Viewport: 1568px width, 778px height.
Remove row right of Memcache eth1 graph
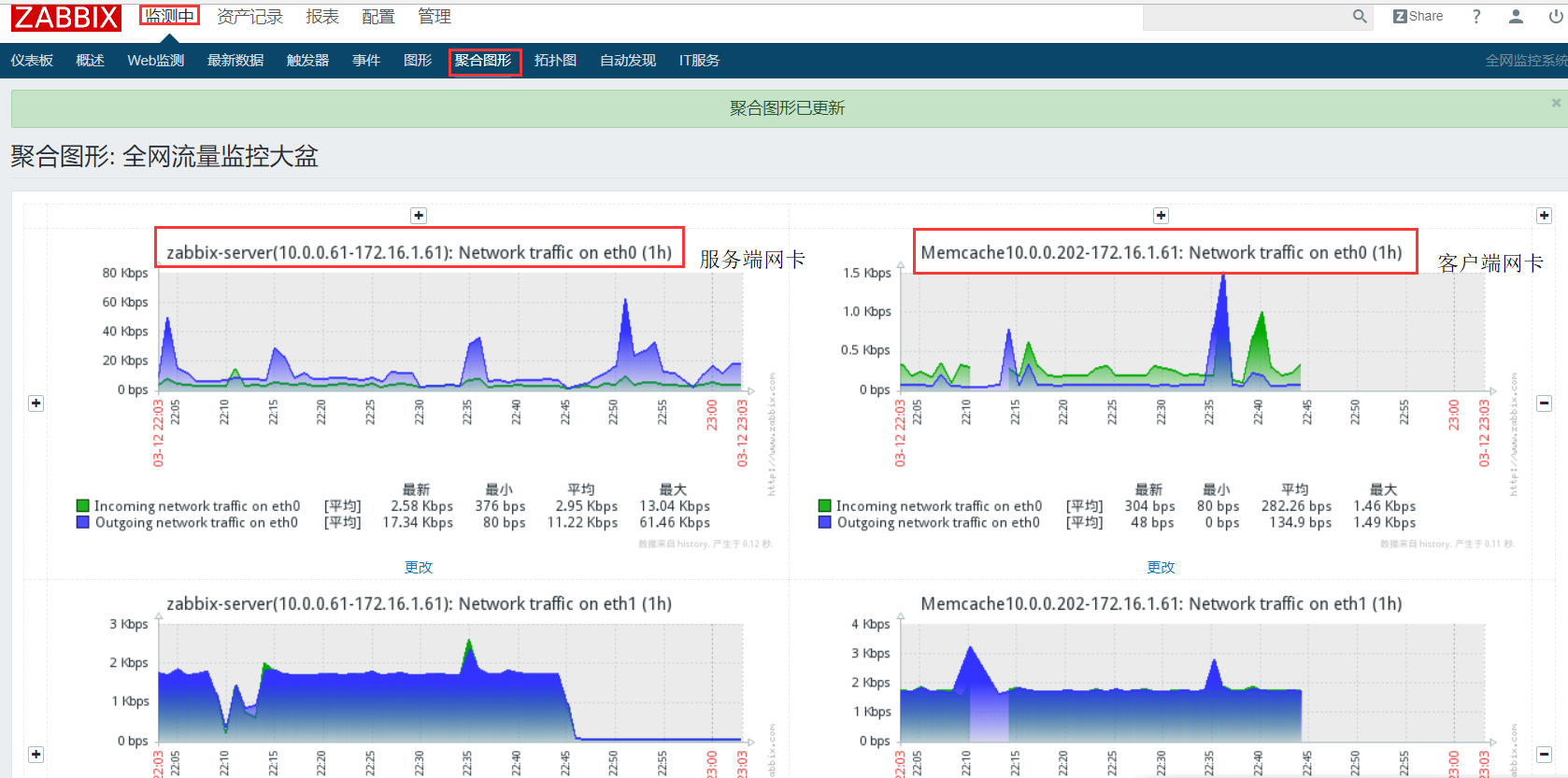(x=1544, y=755)
